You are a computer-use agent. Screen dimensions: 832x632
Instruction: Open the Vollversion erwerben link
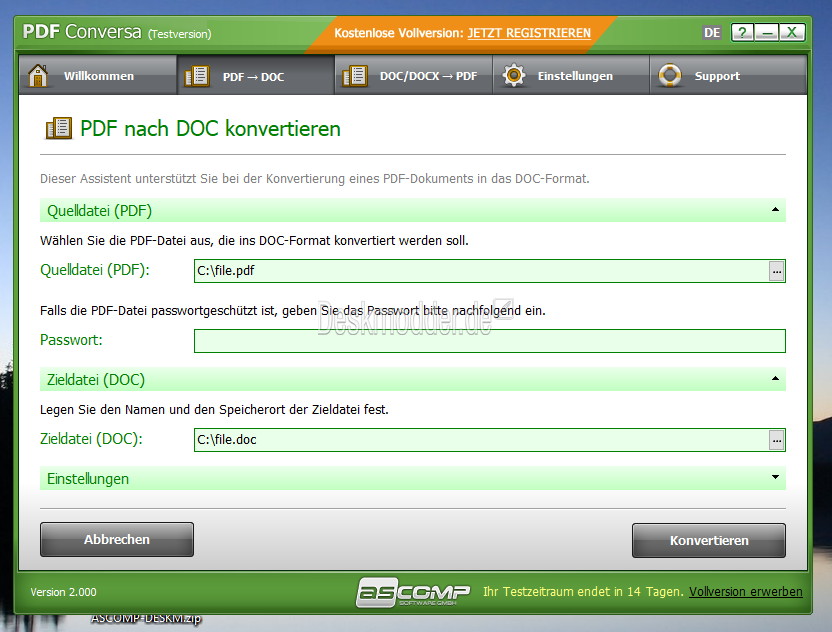tap(746, 591)
